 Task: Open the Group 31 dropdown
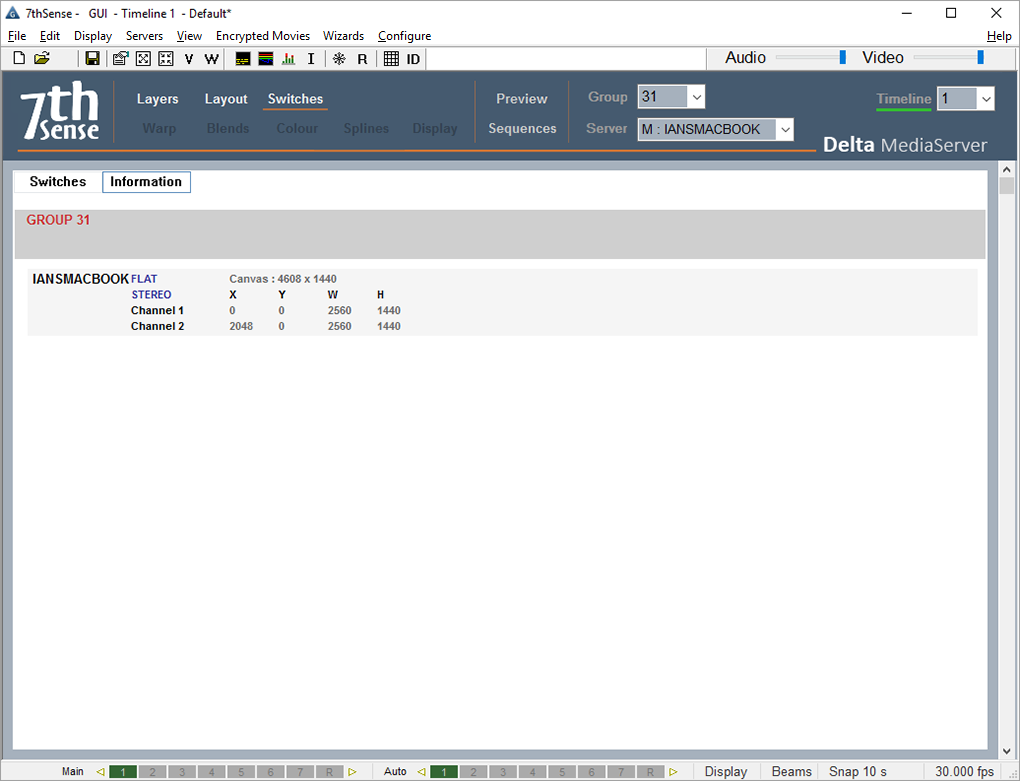tap(696, 98)
